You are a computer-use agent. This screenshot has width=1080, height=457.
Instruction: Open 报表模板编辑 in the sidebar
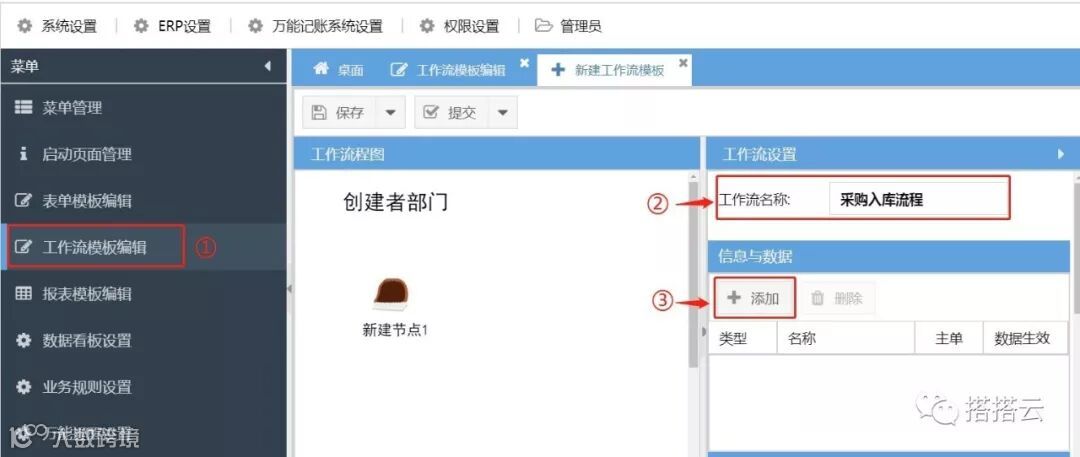pos(143,294)
